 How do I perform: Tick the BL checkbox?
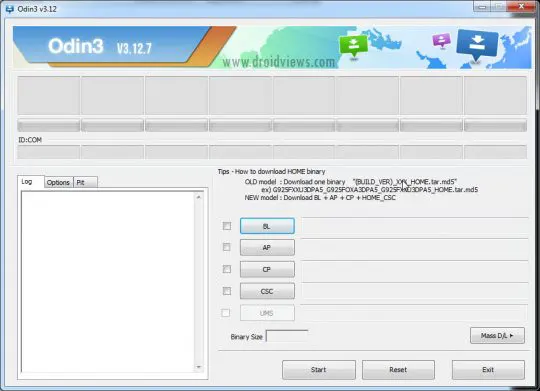[x=227, y=226]
